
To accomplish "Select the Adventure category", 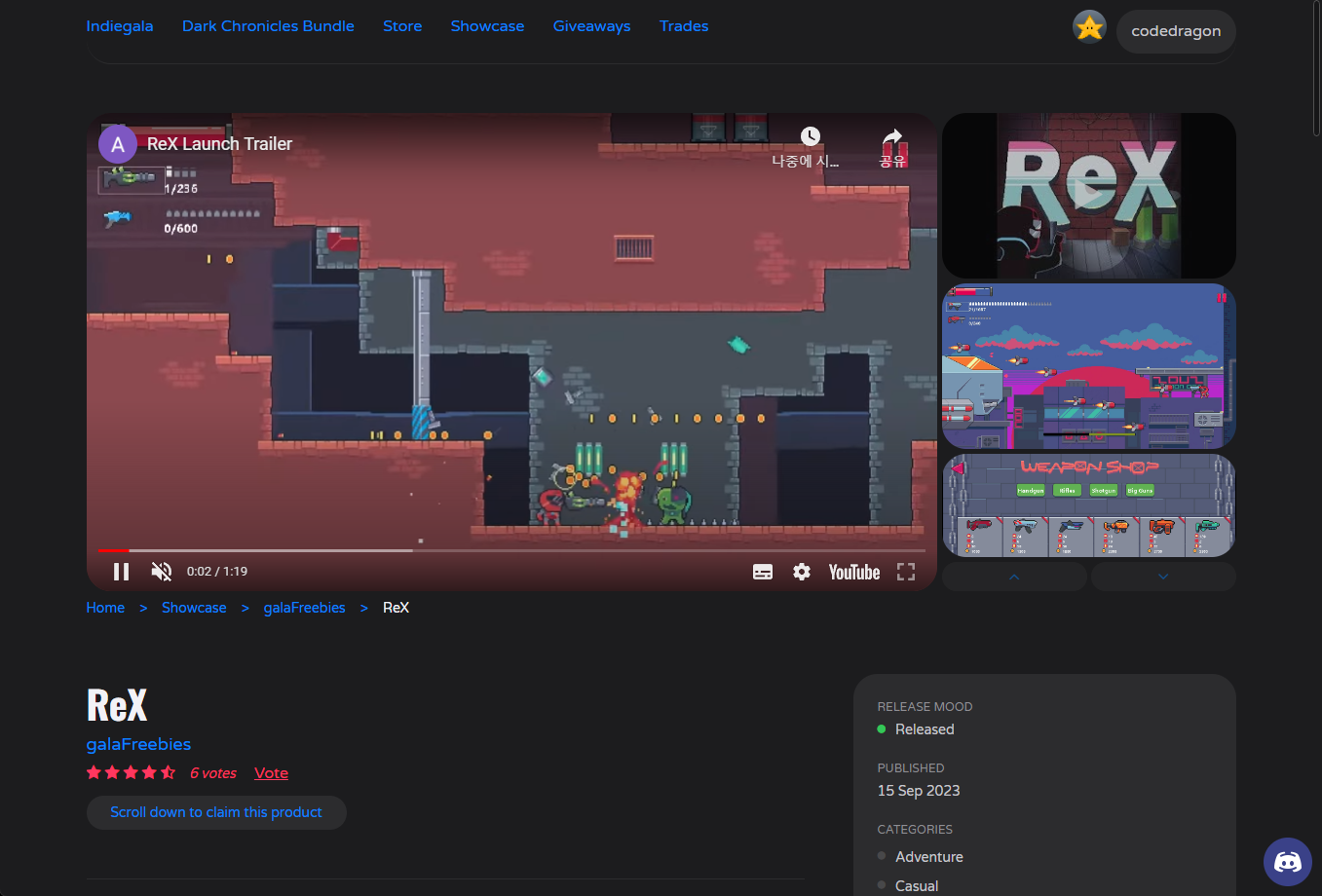I will (x=929, y=857).
